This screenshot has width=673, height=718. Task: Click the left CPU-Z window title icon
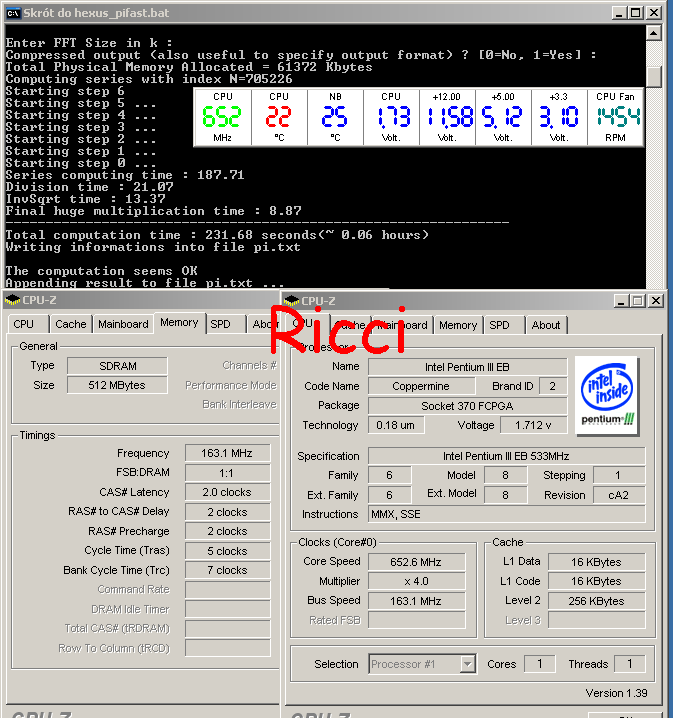[12, 300]
